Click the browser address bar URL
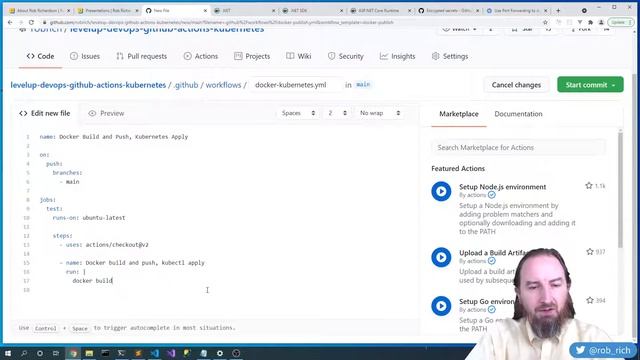The height and width of the screenshot is (360, 640). pyautogui.click(x=222, y=22)
